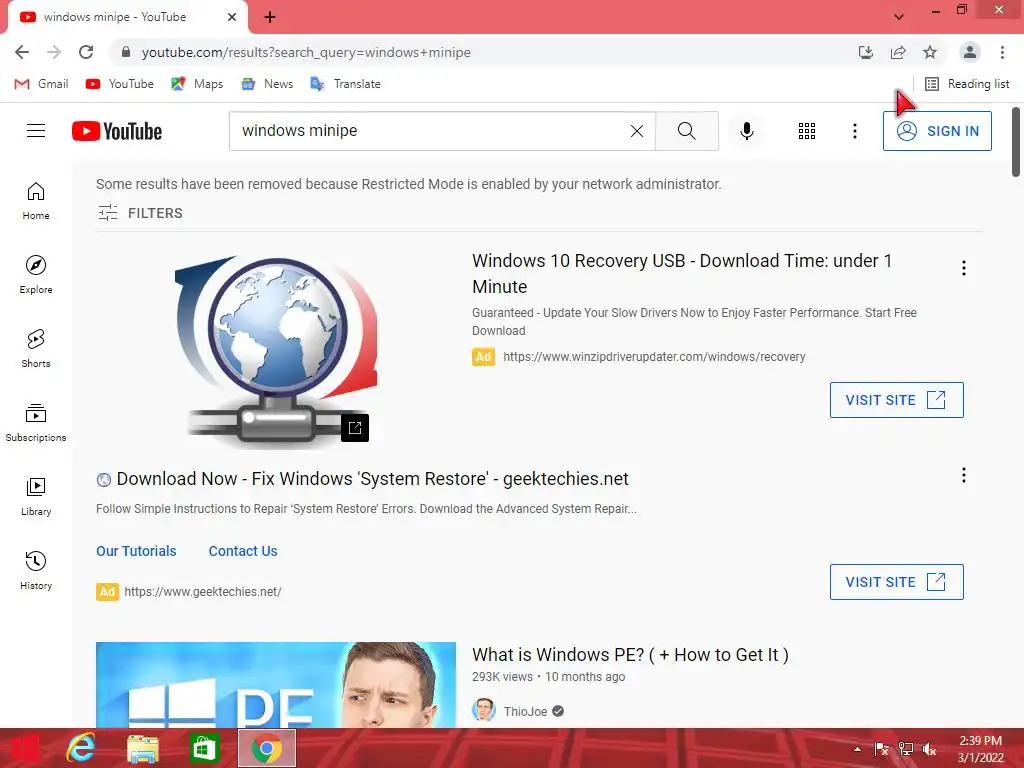Screen dimensions: 1024x768
Task: Click the browser address bar
Action: (483, 52)
